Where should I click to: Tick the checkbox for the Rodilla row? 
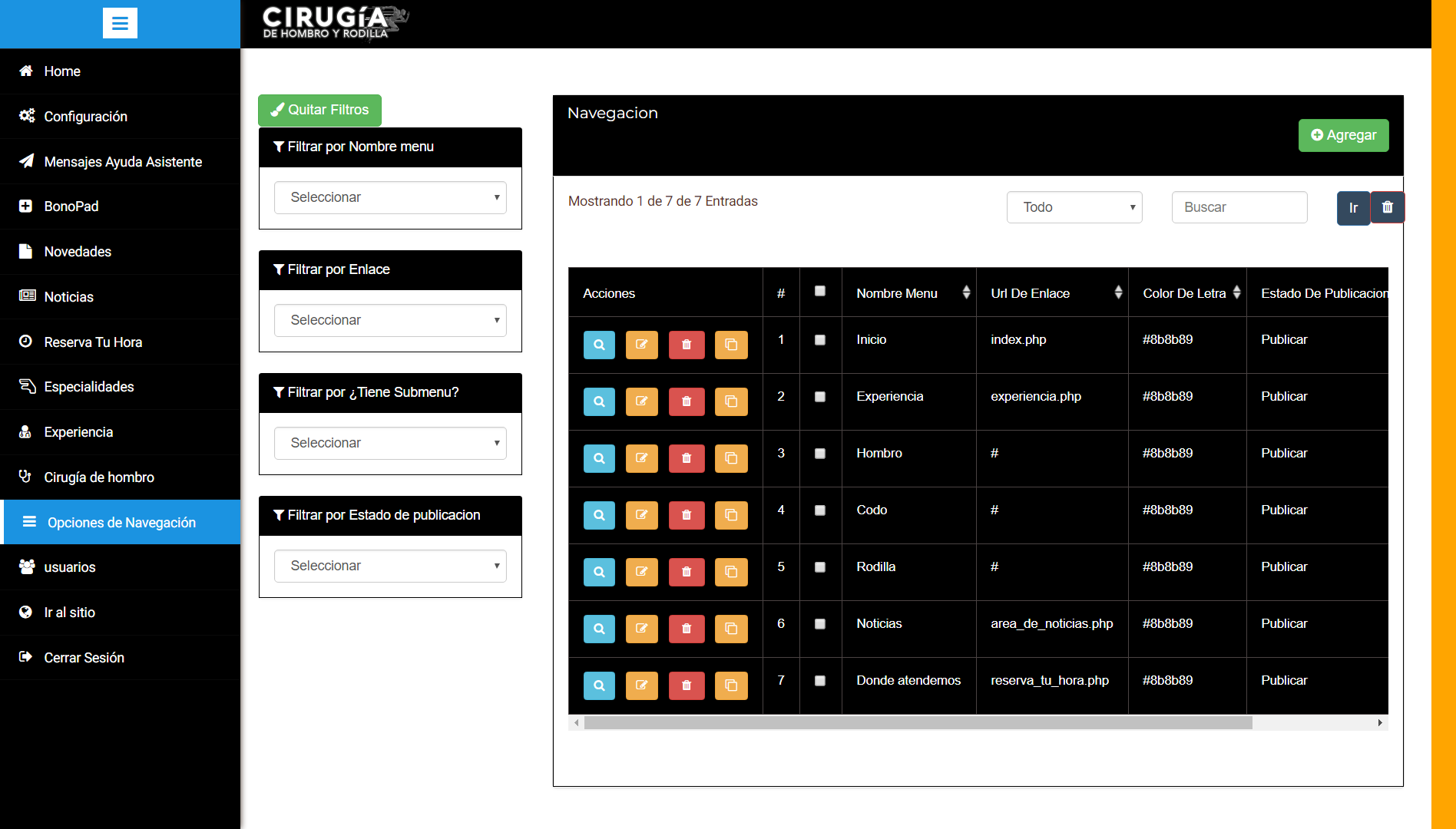pyautogui.click(x=819, y=567)
